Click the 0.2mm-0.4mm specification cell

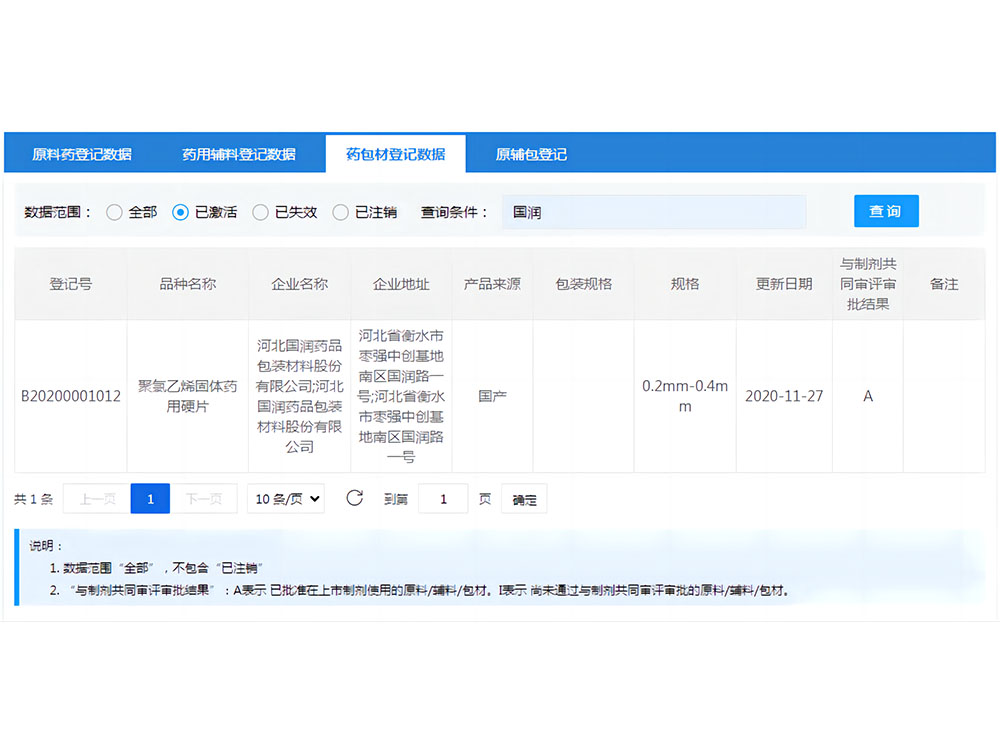click(684, 396)
